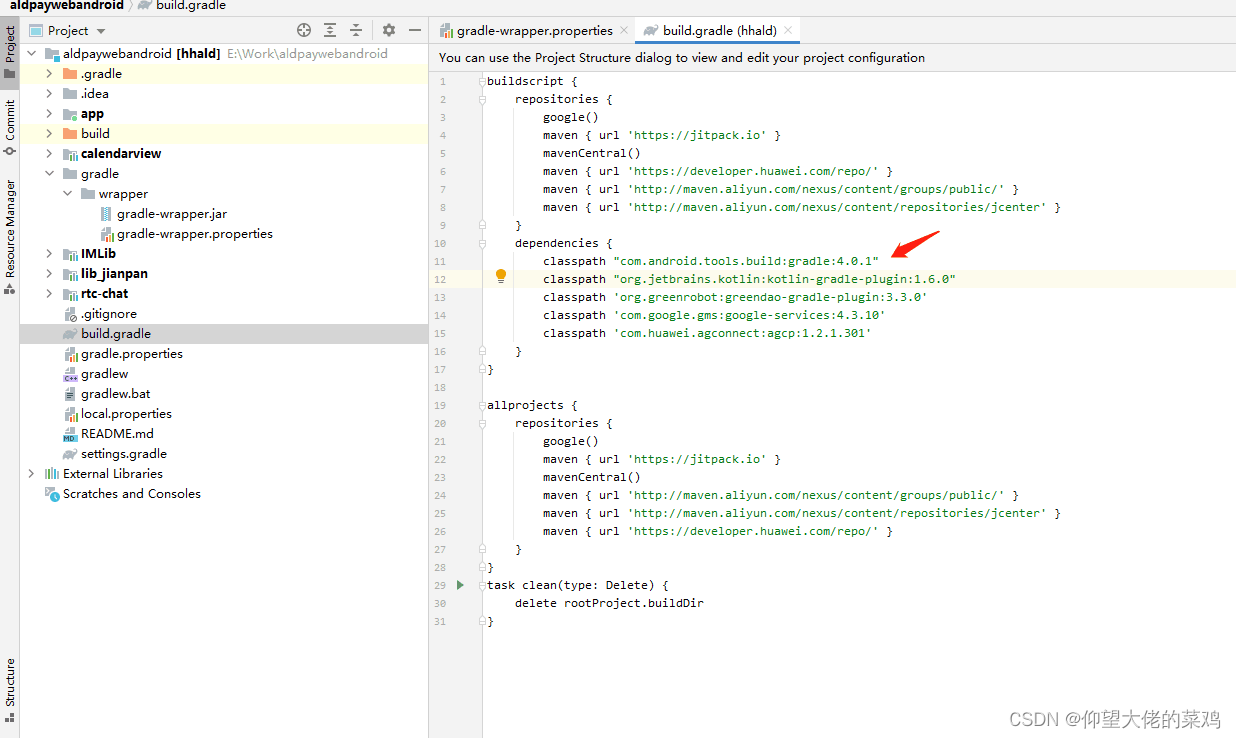The image size is (1236, 738).
Task: Open the Project view dropdown
Action: 68,31
